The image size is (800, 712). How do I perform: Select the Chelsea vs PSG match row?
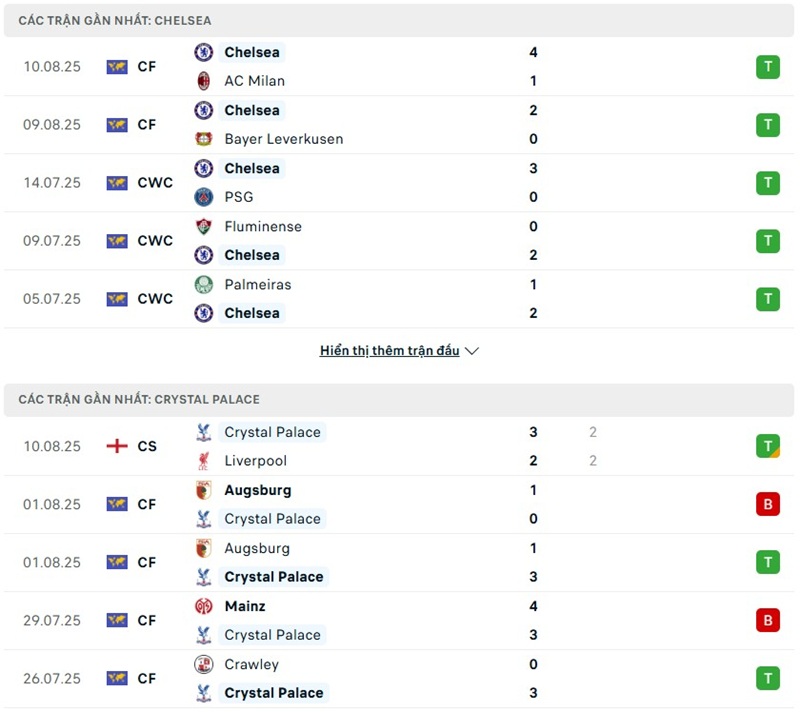coord(400,183)
